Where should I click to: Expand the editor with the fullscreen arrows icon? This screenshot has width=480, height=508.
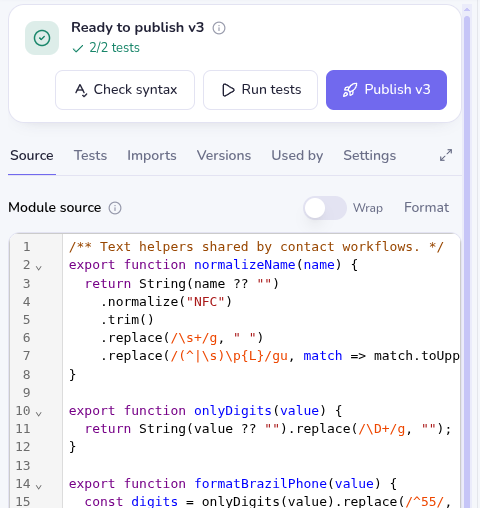446,155
